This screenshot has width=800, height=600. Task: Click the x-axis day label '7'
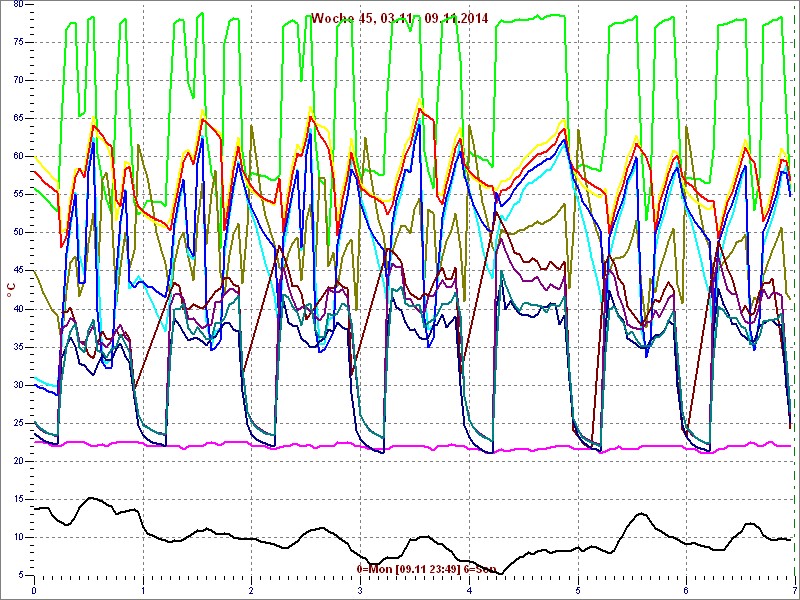[794, 591]
